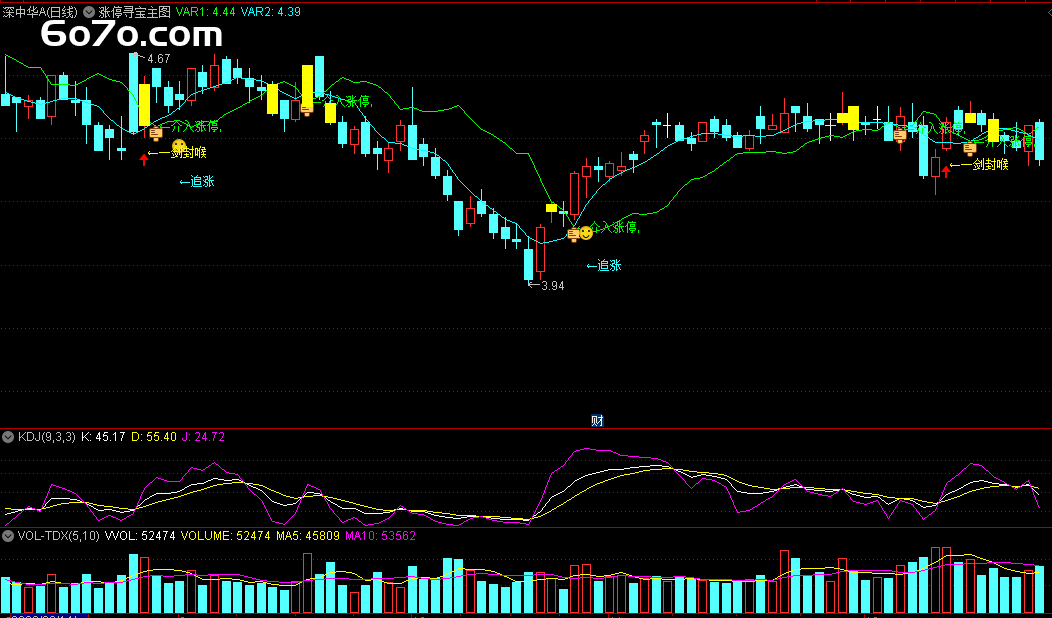The image size is (1052, 618).
Task: Click the red up arrow beside right 一剑封喉
Action: pos(945,171)
